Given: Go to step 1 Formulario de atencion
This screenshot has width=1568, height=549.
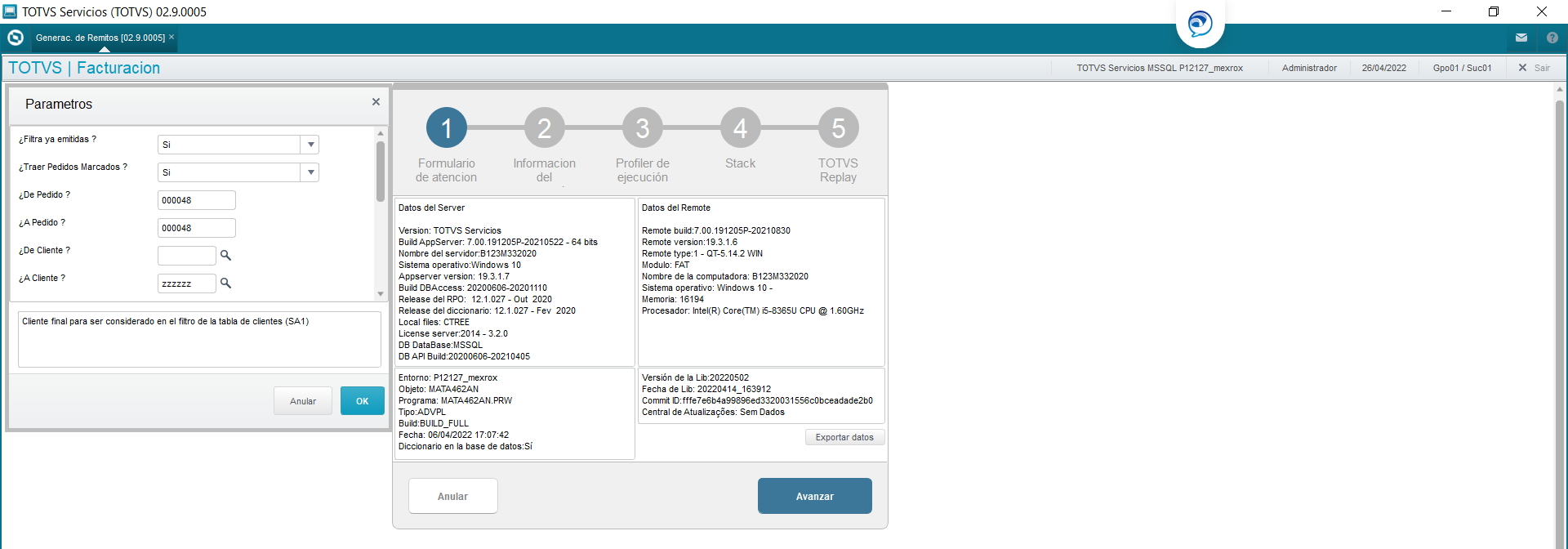Looking at the screenshot, I should coord(447,128).
